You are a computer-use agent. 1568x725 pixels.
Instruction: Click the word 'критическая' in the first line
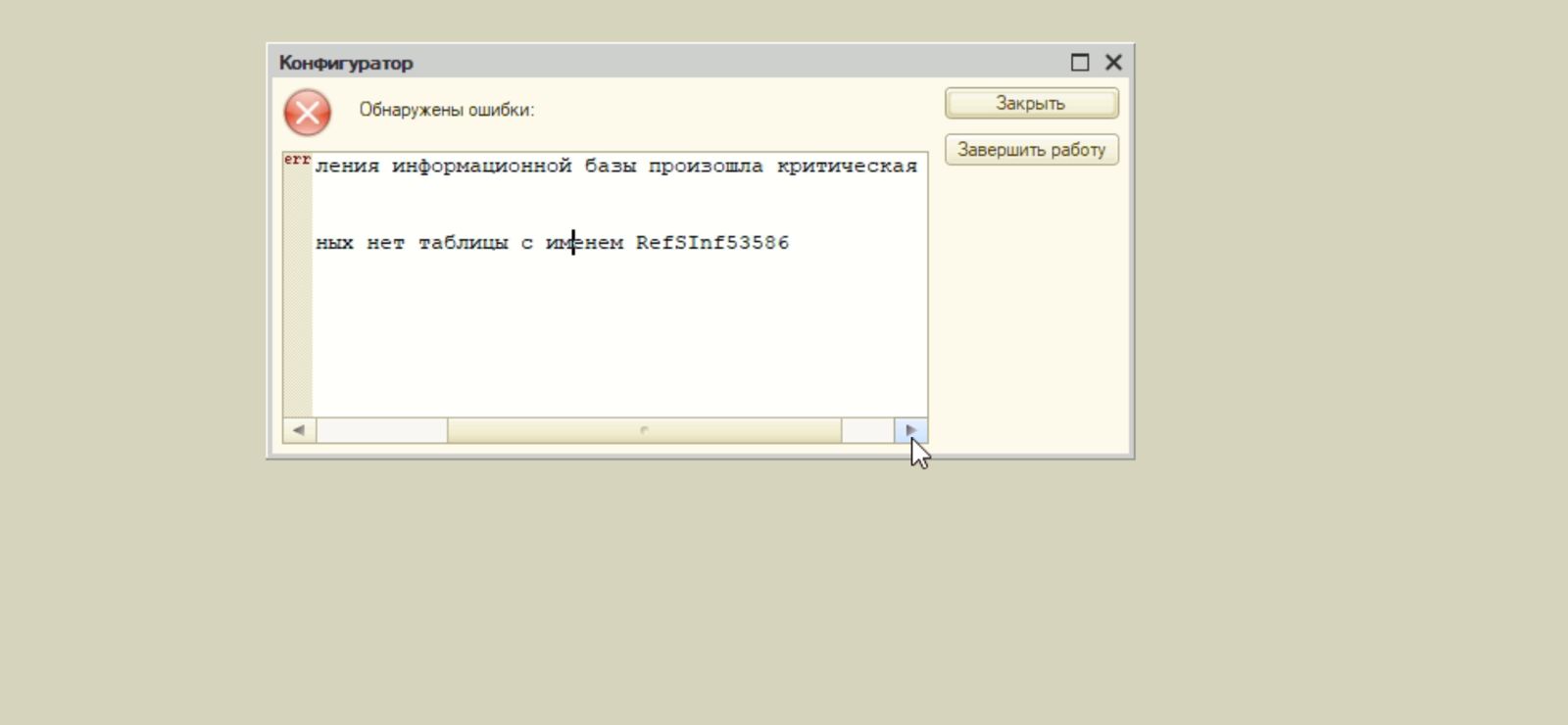click(847, 167)
